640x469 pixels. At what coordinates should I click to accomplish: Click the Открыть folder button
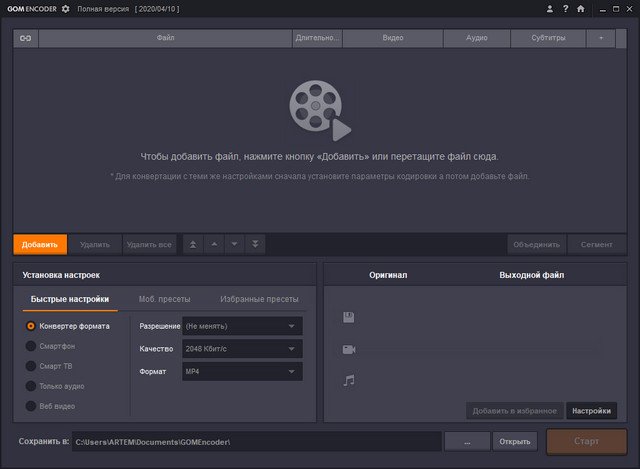[x=515, y=441]
